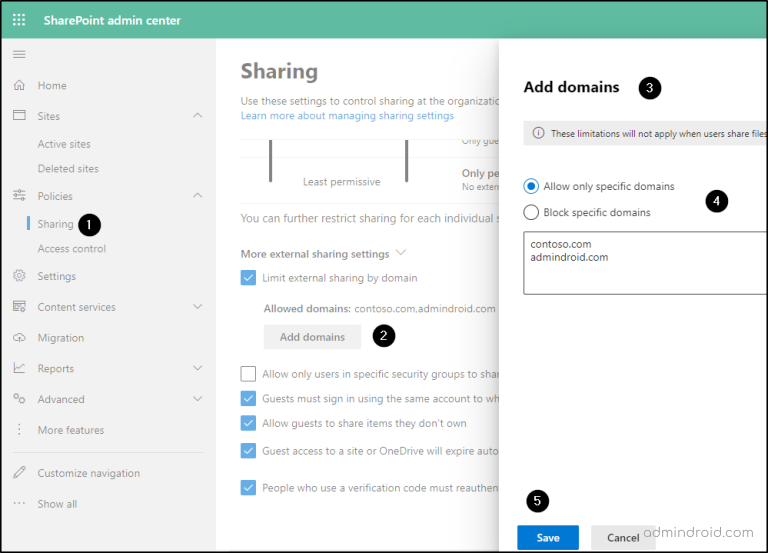Click the right sharing permission slider handle
This screenshot has height=553, width=768.
tap(407, 161)
